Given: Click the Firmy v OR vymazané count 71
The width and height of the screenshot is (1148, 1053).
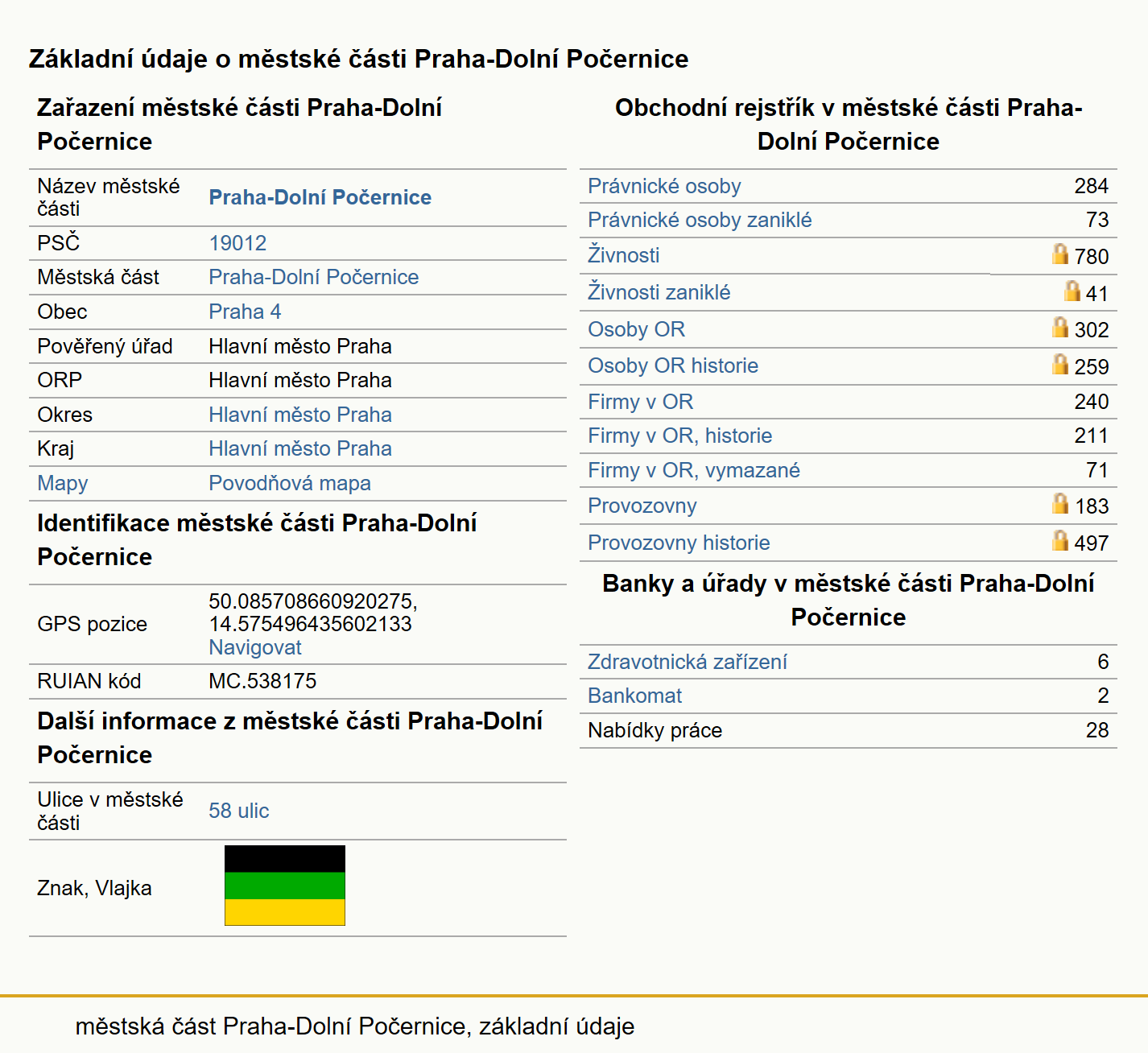Looking at the screenshot, I should pyautogui.click(x=1096, y=470).
